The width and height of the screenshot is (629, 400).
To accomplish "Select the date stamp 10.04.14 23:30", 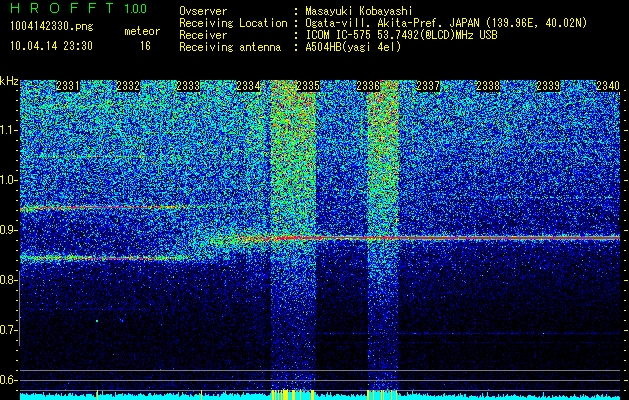I will [51, 46].
